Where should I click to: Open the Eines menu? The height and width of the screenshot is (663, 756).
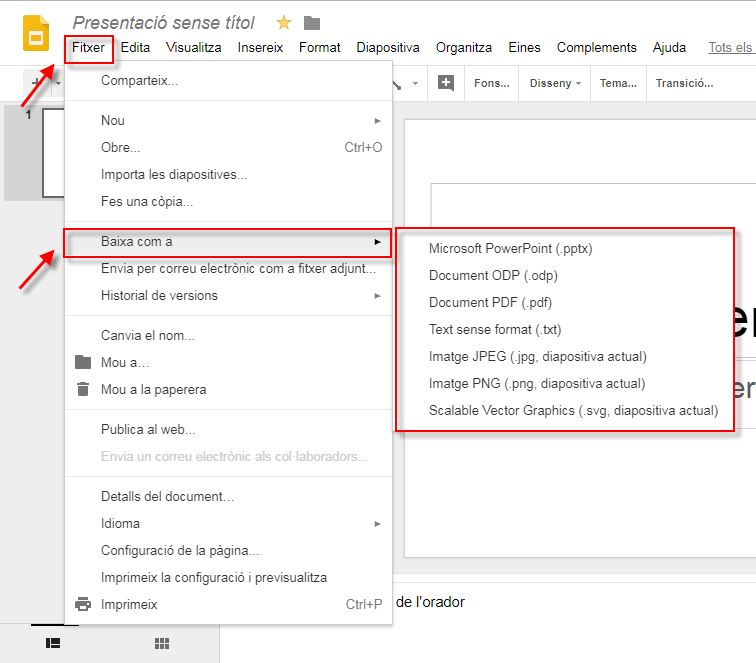point(524,48)
